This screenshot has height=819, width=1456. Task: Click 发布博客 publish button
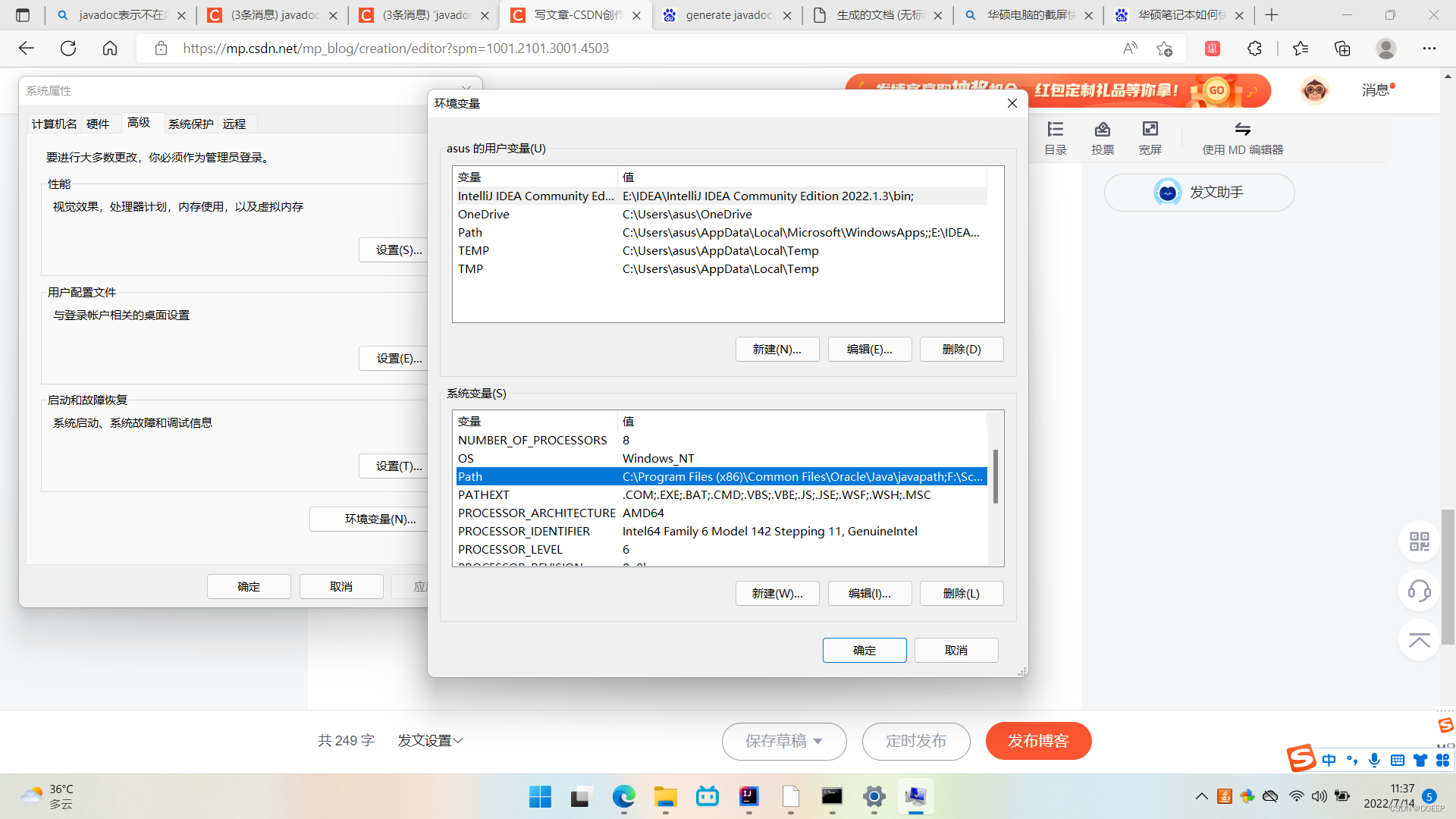pyautogui.click(x=1038, y=741)
